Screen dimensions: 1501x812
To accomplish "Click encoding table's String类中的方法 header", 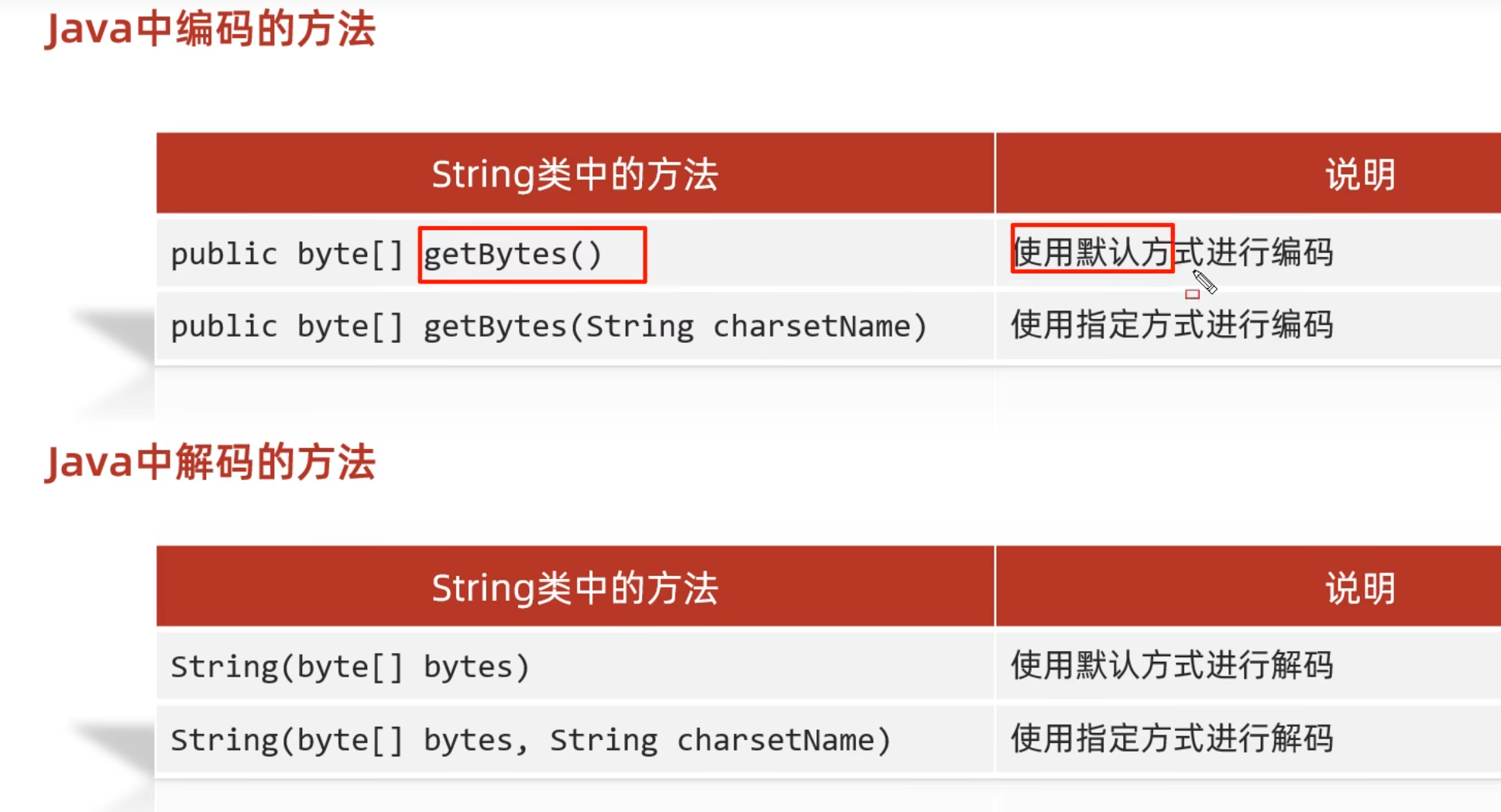I will pyautogui.click(x=575, y=174).
